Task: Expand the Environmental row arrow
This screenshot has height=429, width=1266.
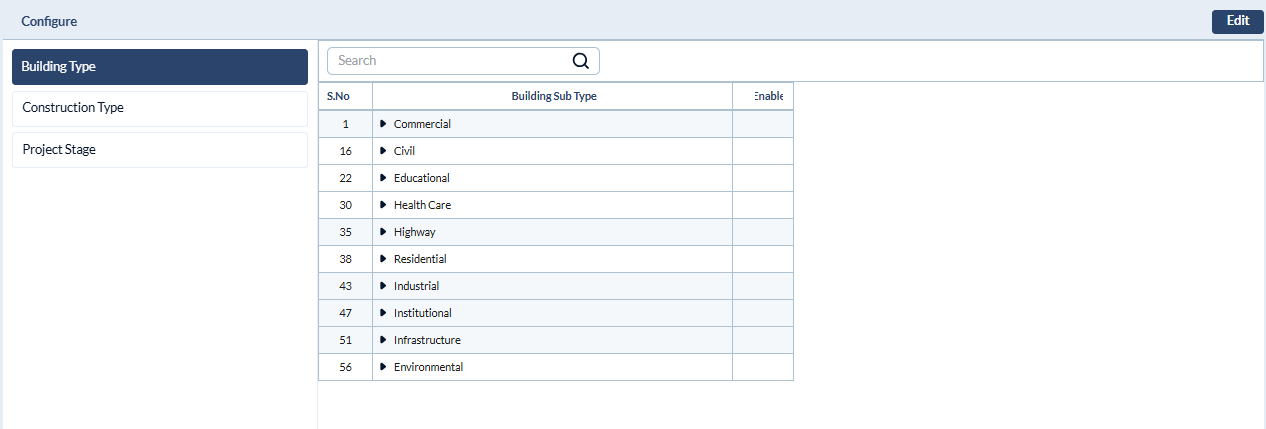Action: (x=383, y=367)
